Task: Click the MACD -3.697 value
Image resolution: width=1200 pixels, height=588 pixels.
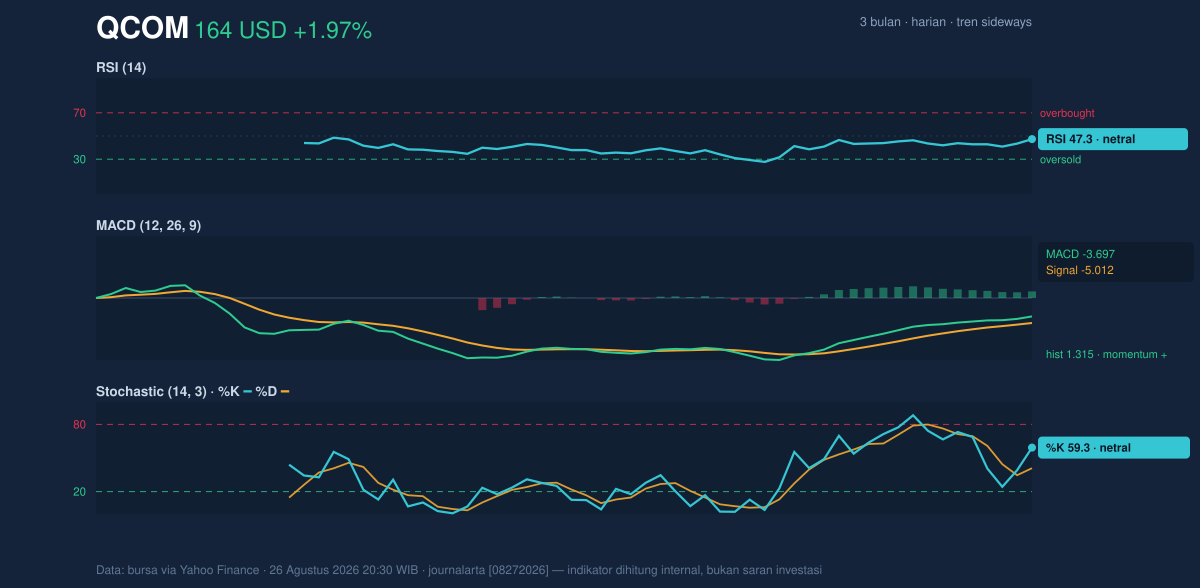Action: [1080, 254]
